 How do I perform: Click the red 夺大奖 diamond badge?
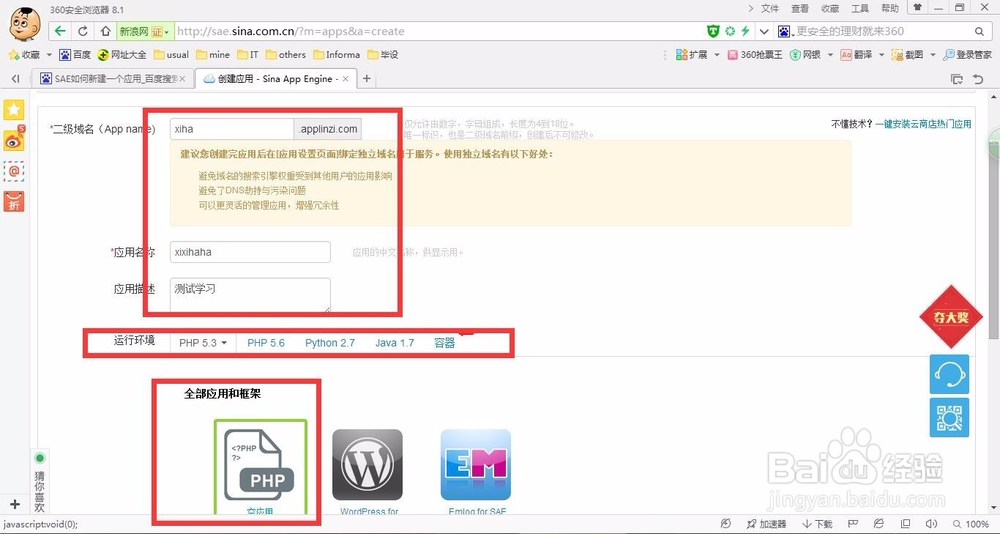pos(951,316)
